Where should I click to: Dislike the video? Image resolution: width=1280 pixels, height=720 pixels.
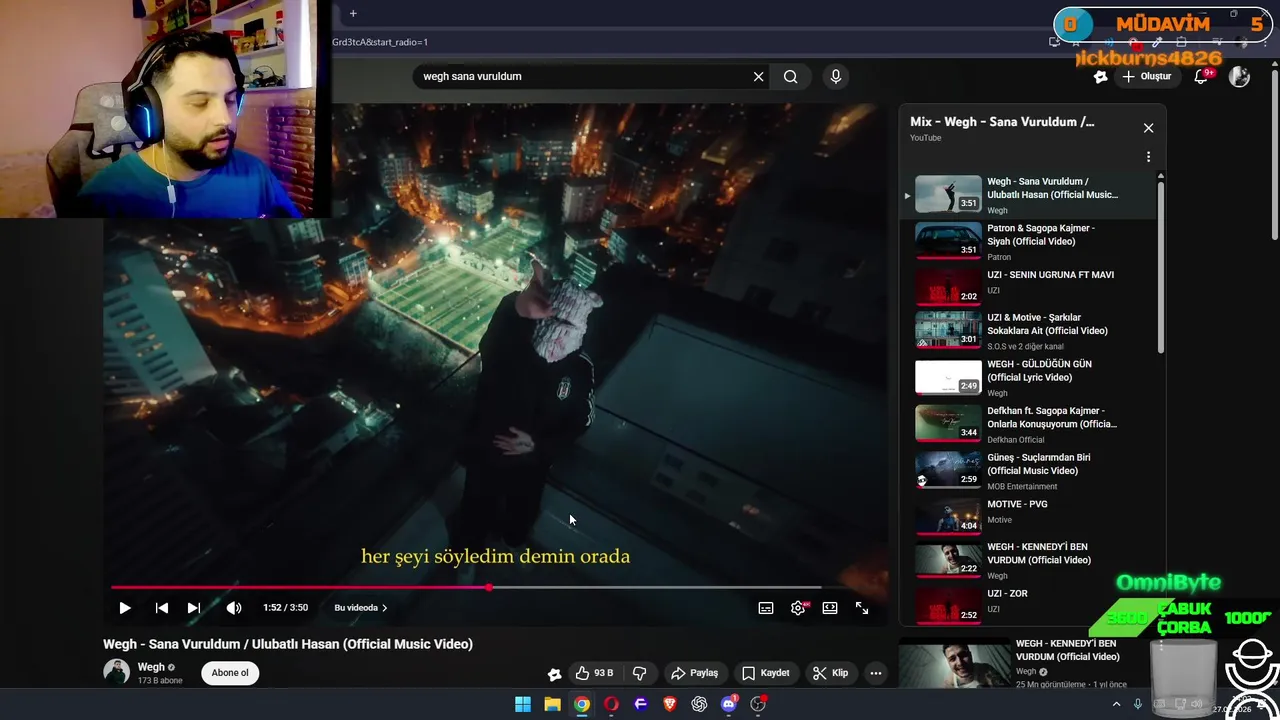click(x=640, y=673)
